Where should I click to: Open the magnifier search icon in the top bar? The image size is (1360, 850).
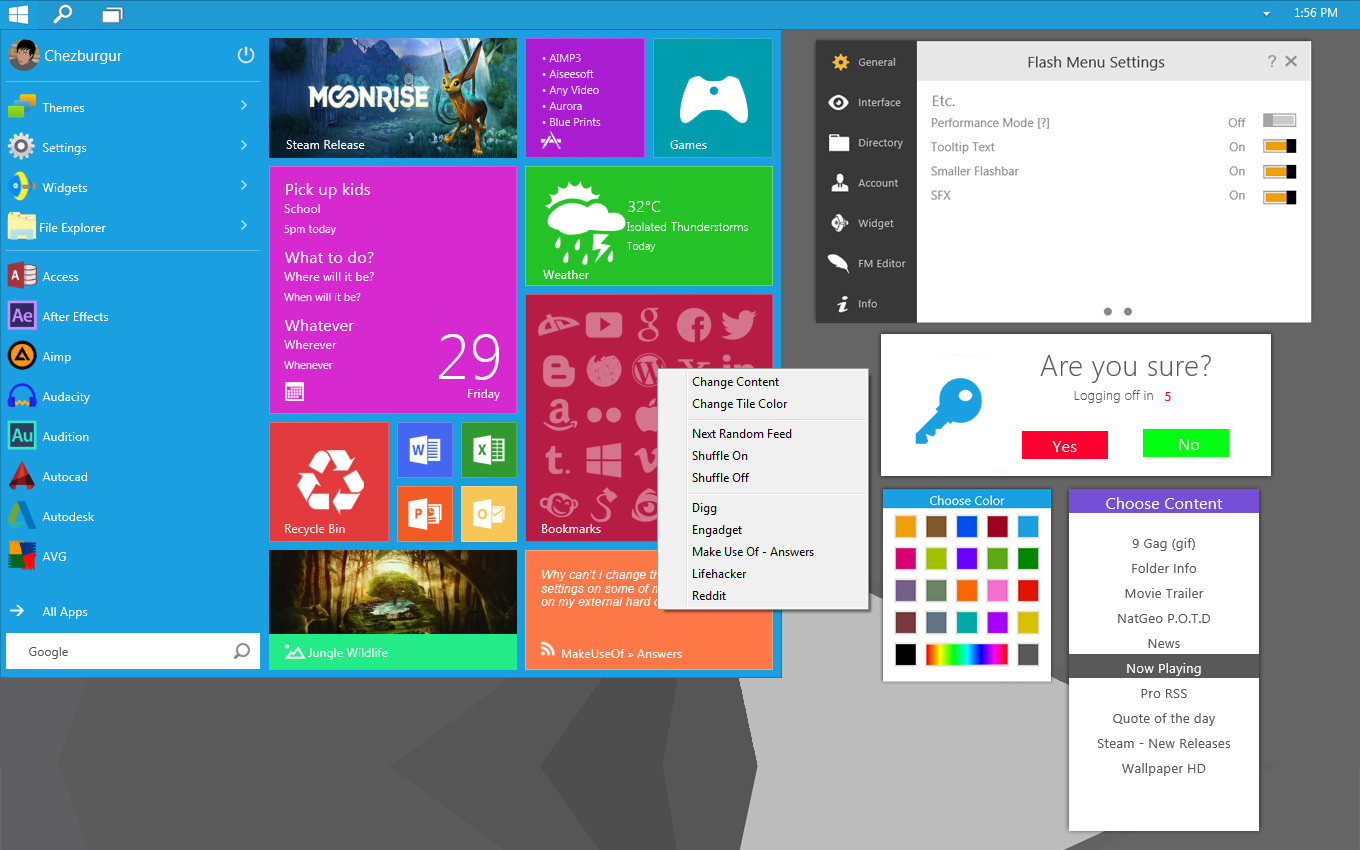63,14
